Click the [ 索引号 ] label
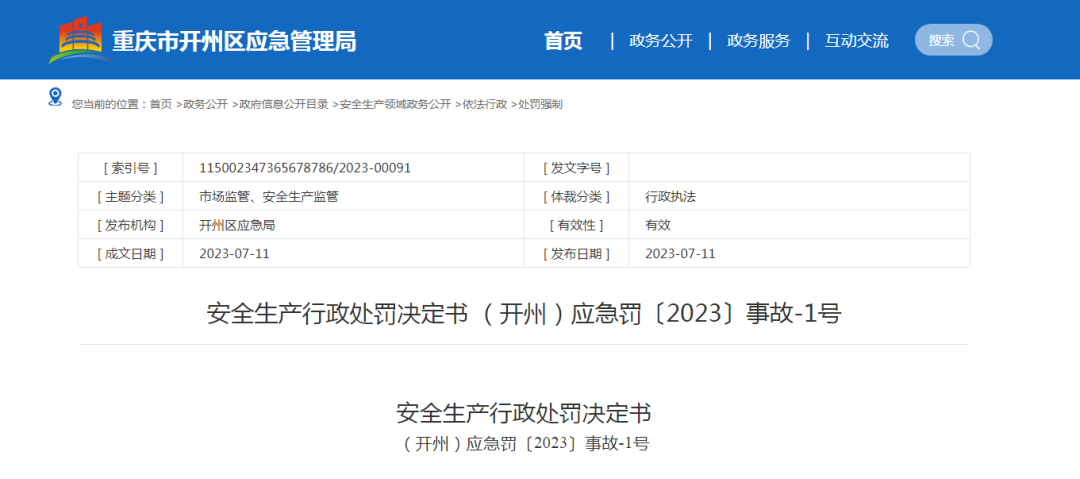 tap(130, 167)
